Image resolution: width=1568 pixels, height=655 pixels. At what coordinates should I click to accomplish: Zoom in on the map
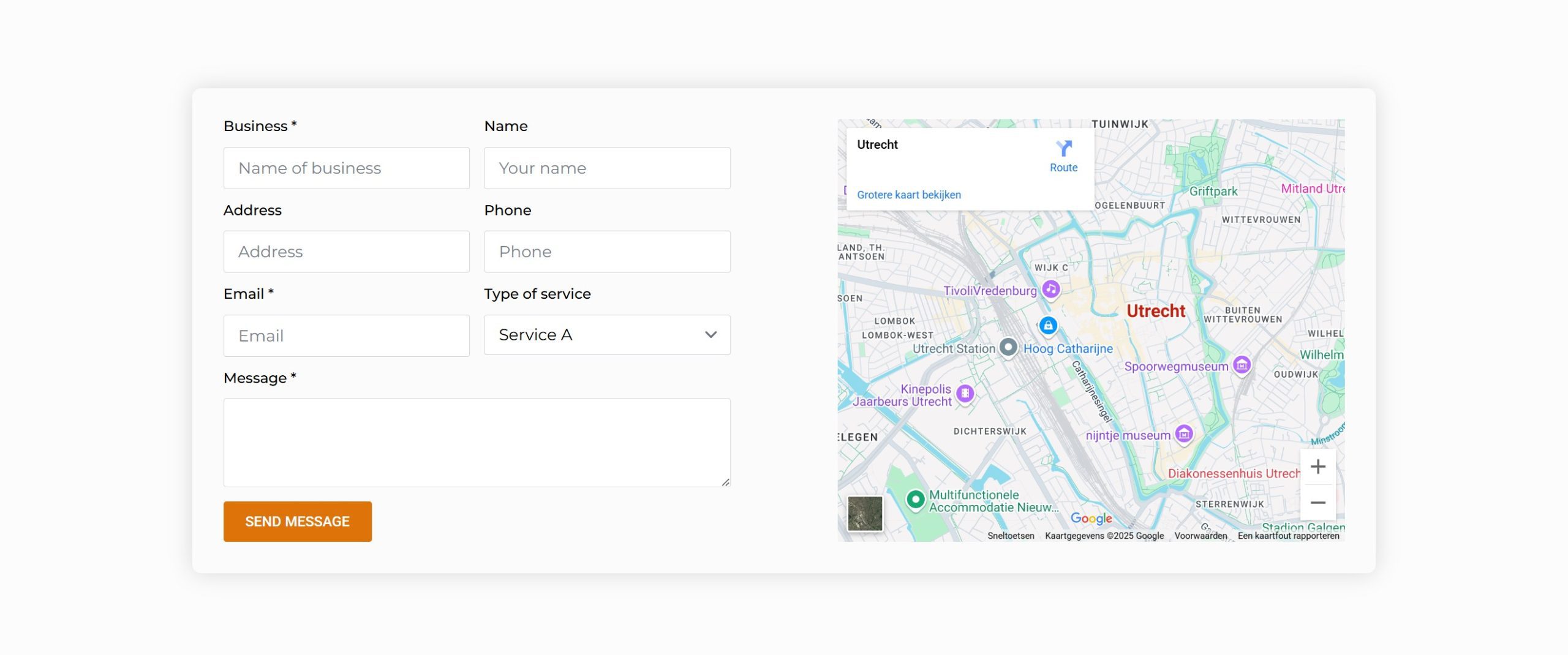click(1317, 467)
